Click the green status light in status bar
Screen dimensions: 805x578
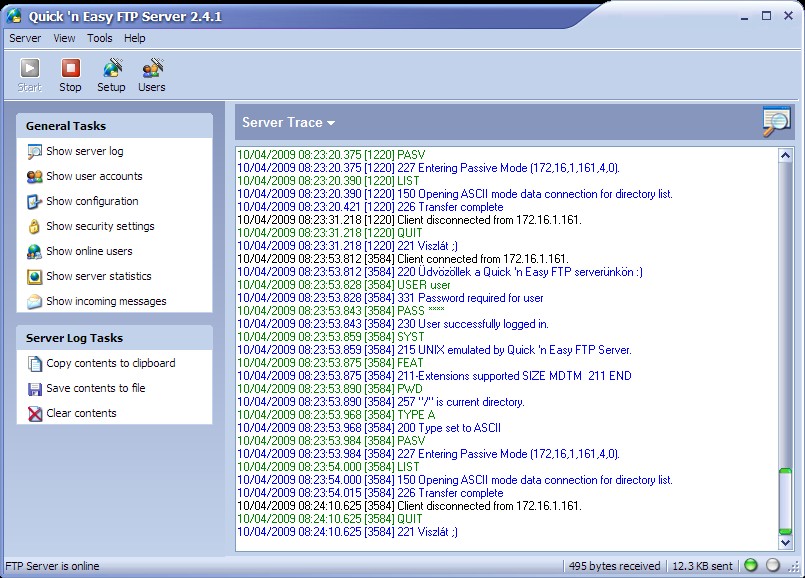[751, 565]
